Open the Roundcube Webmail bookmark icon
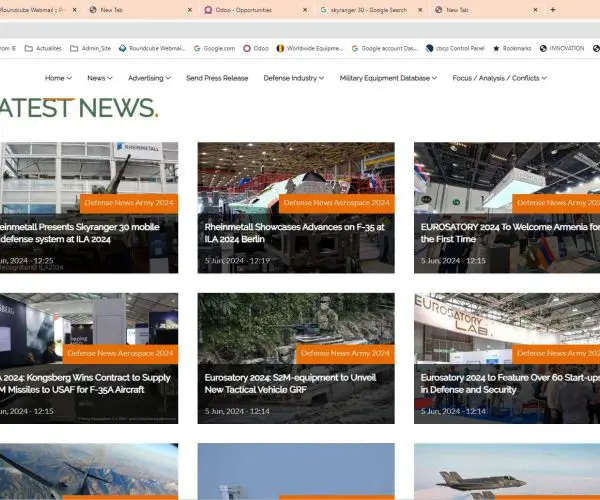This screenshot has width=600, height=500. pyautogui.click(x=123, y=47)
